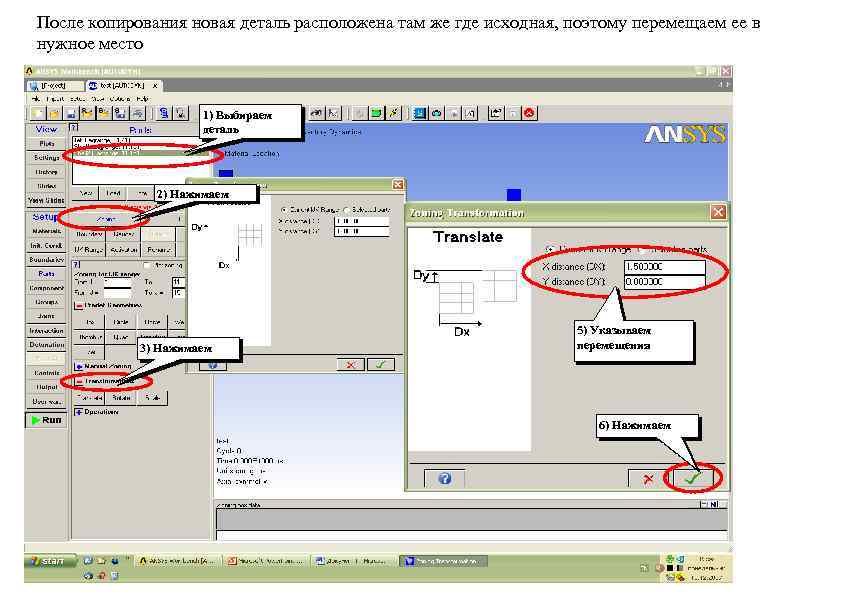This screenshot has width=842, height=595.
Task: Expand the Operations section
Action: [x=80, y=413]
